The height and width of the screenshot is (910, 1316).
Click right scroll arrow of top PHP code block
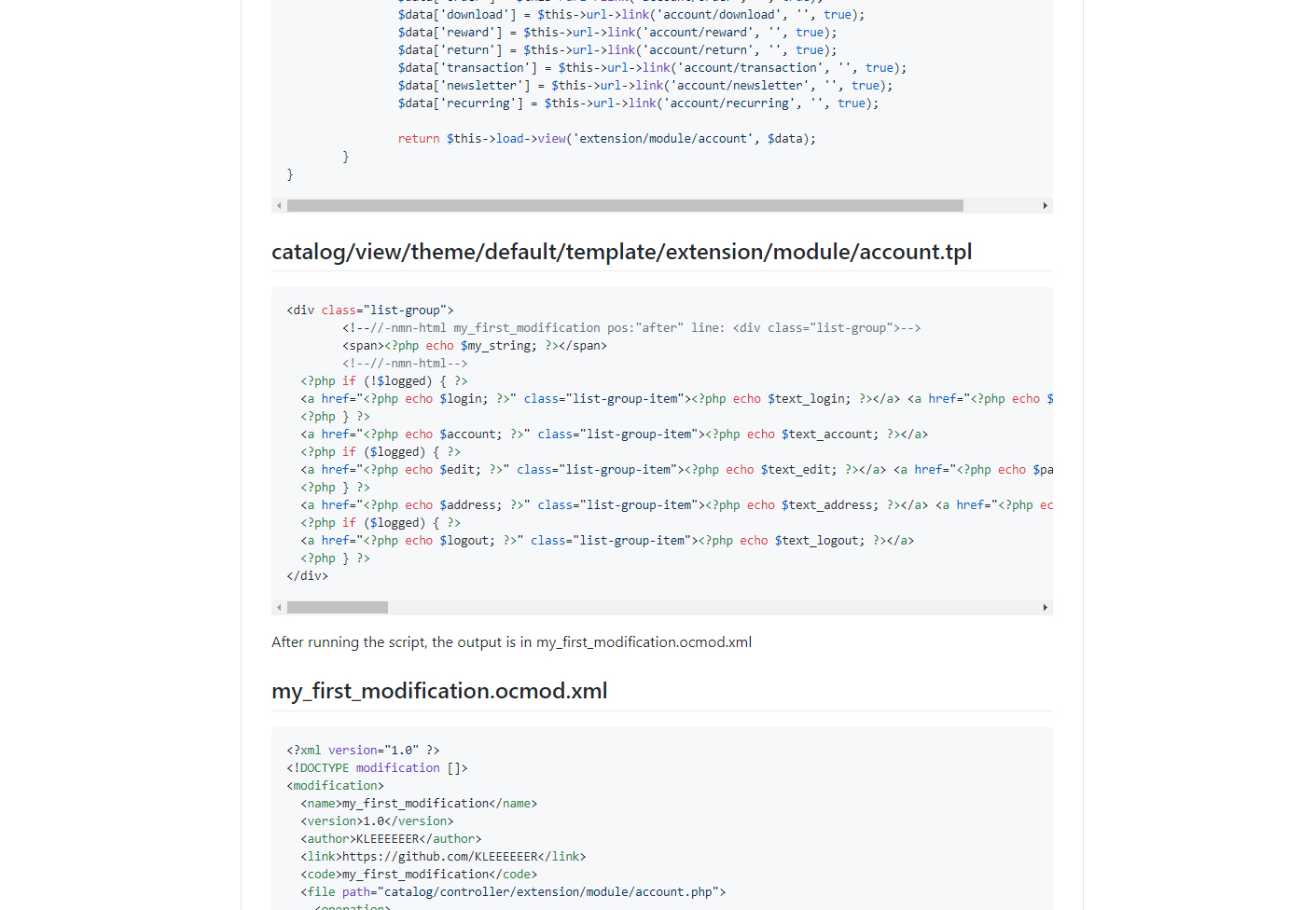click(x=1045, y=205)
